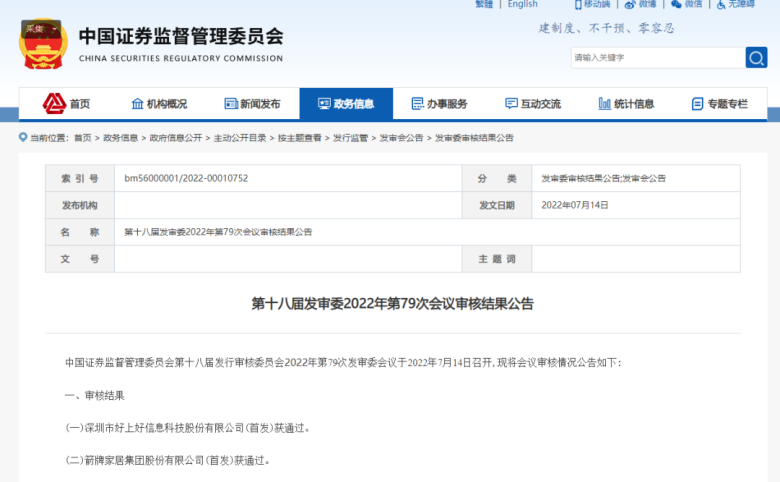Open the 移动端 mobile version link
780x482 pixels.
click(x=591, y=4)
